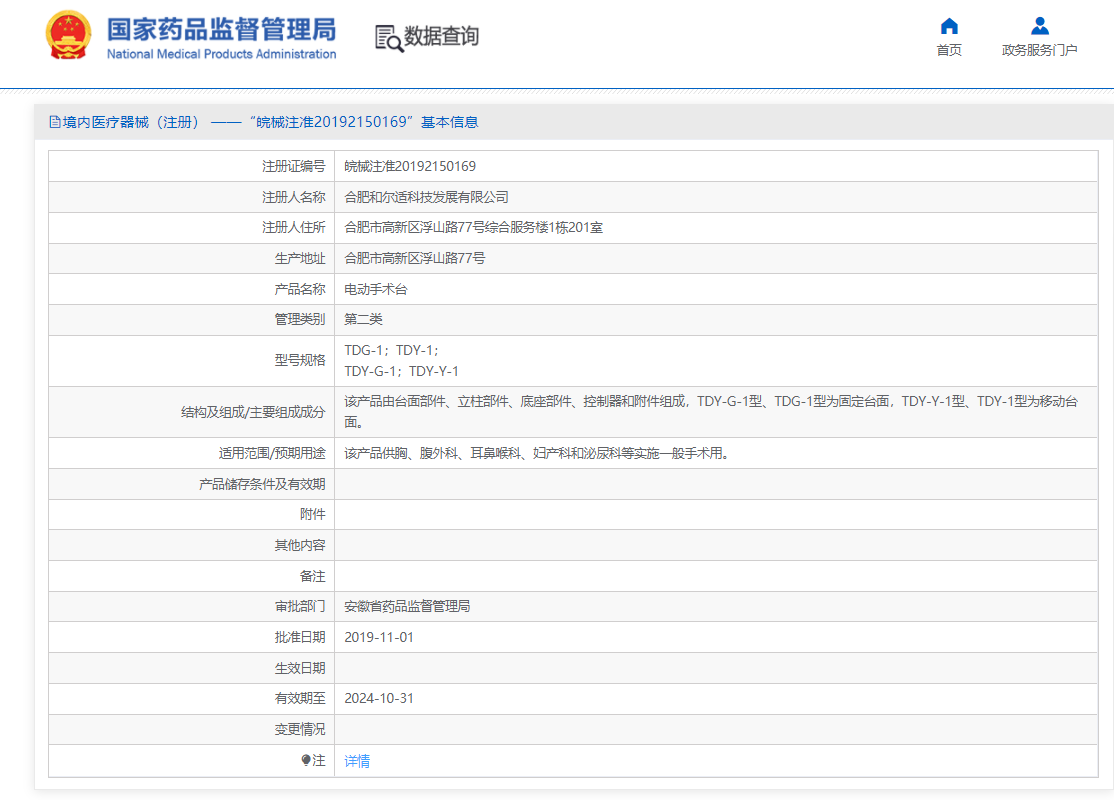
Task: Click the address ending in 综合服务楼1栋201室
Action: pyautogui.click(x=473, y=227)
